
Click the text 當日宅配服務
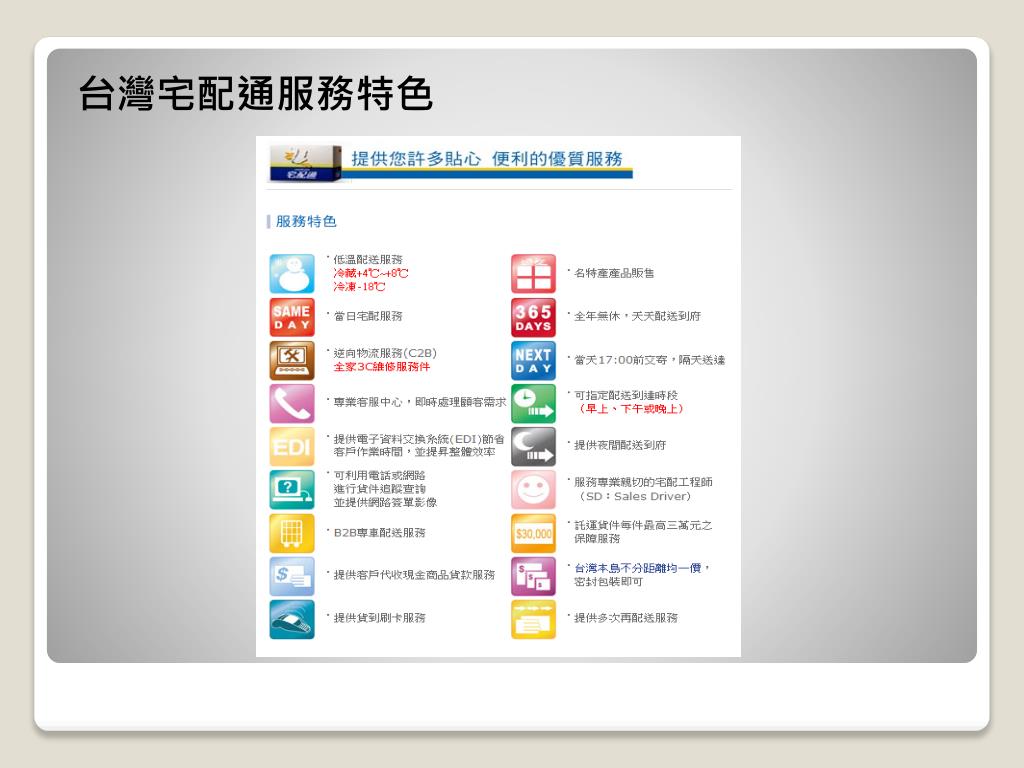[x=368, y=316]
